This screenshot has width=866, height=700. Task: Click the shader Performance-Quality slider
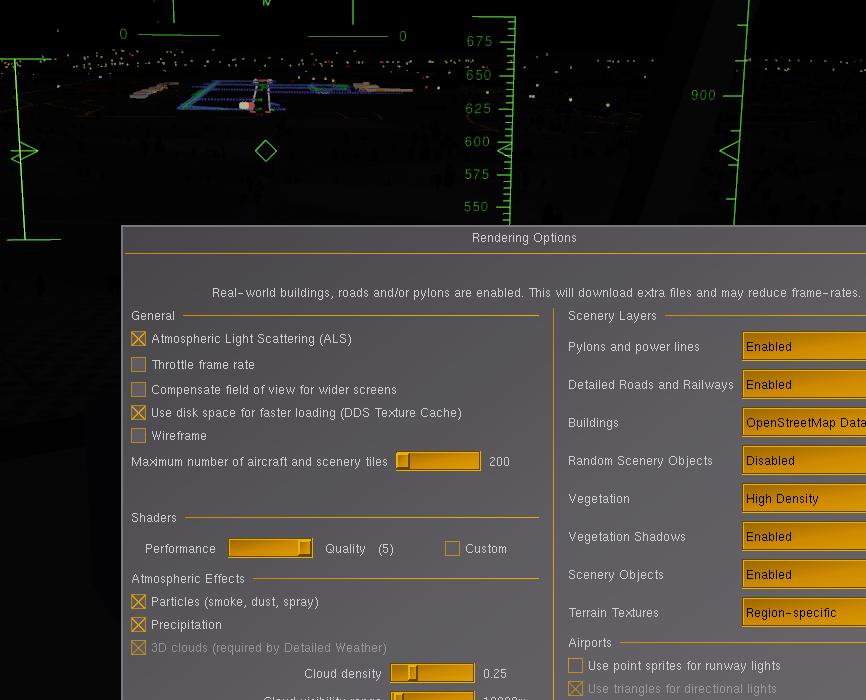click(x=271, y=548)
